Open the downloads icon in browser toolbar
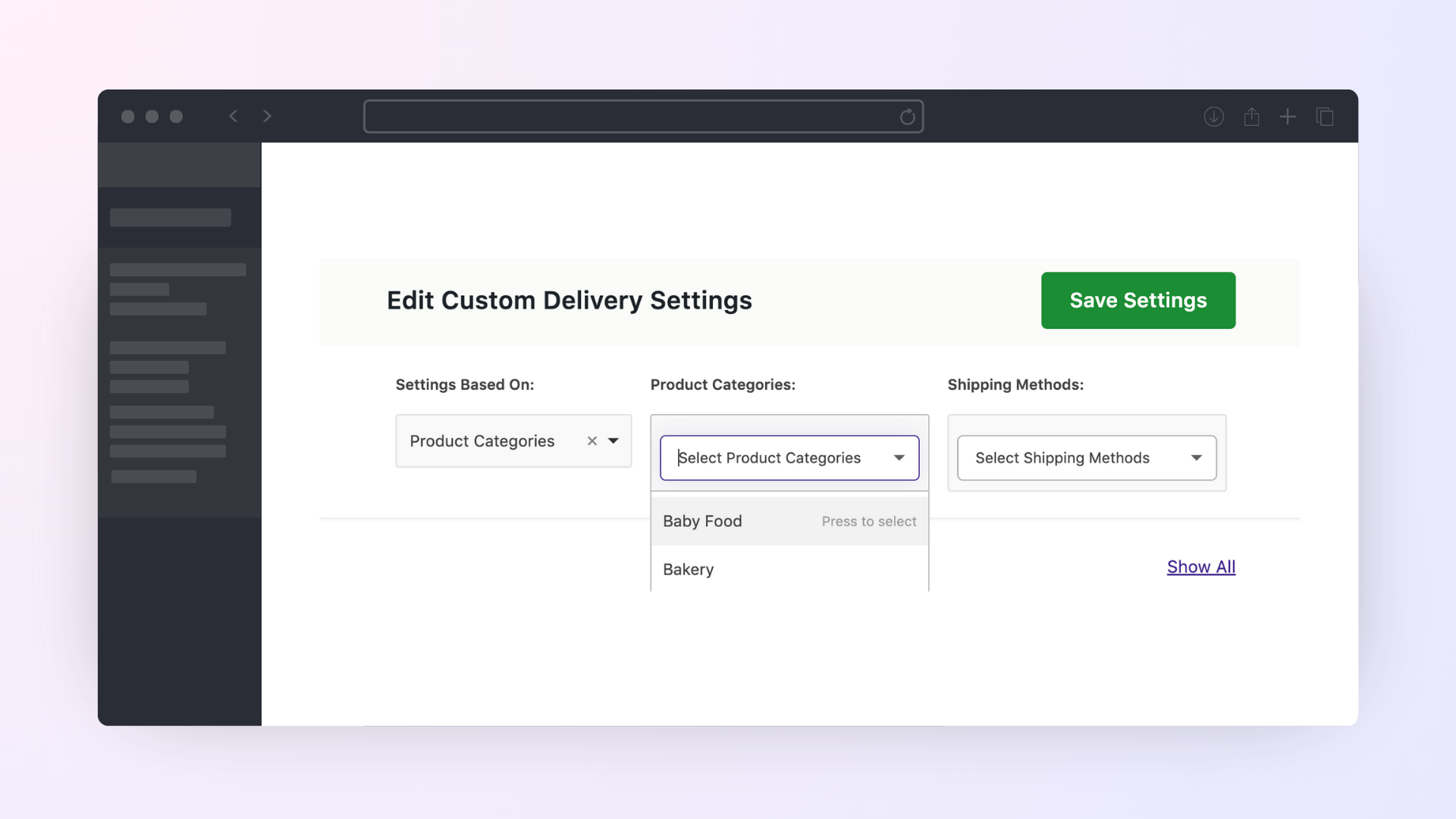 coord(1213,117)
